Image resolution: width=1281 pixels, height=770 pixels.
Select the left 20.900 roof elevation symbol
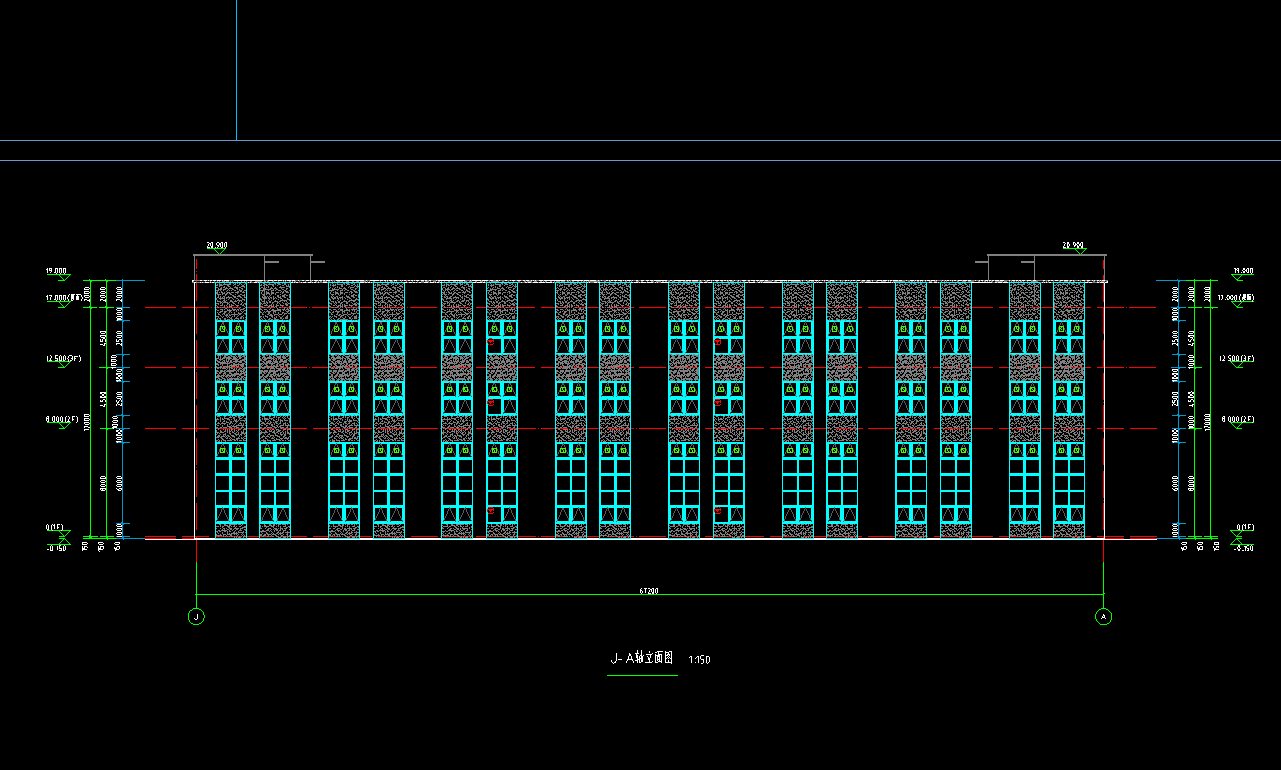(x=217, y=245)
